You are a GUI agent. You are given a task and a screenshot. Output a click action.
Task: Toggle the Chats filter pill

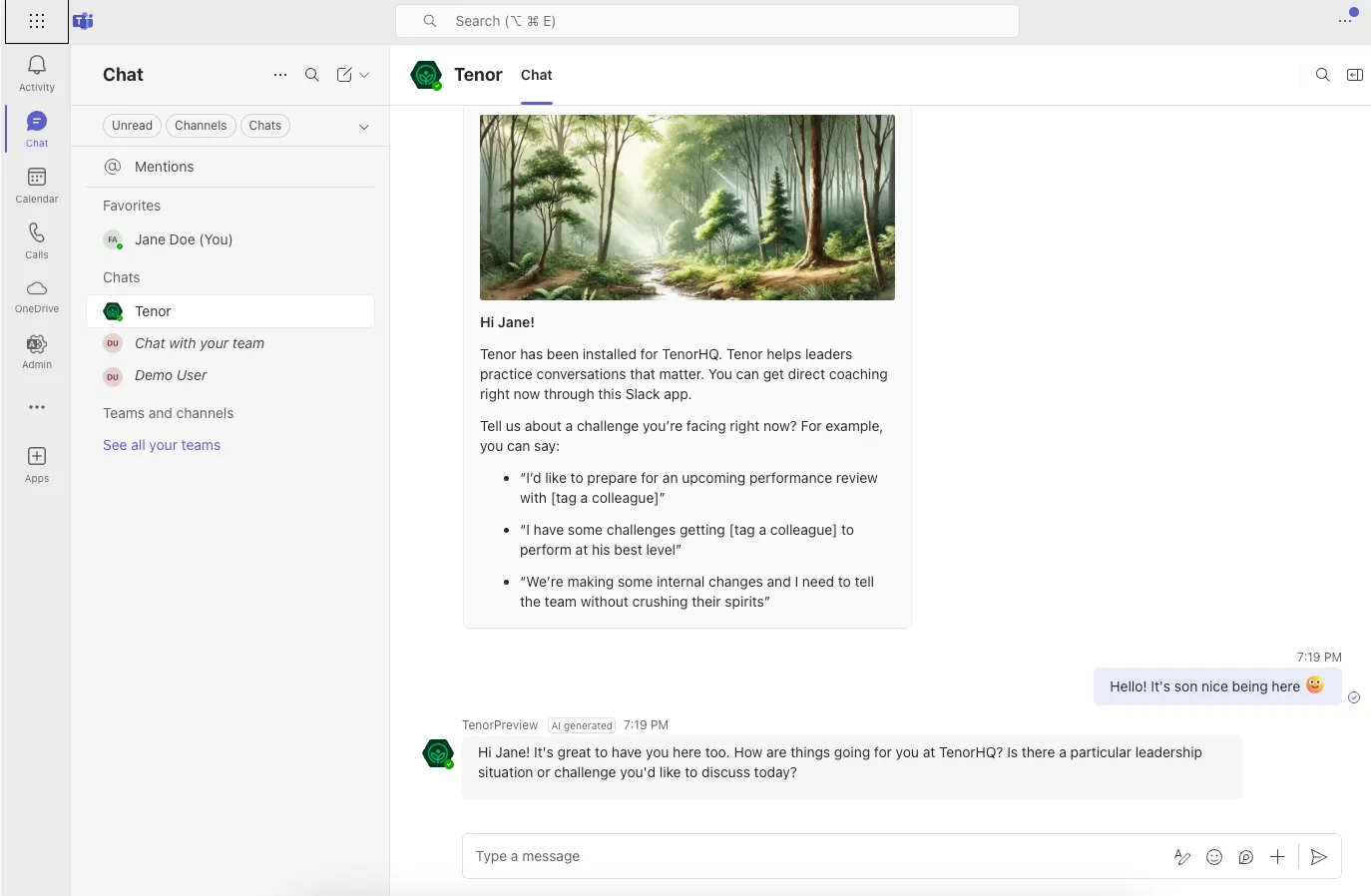(x=265, y=126)
